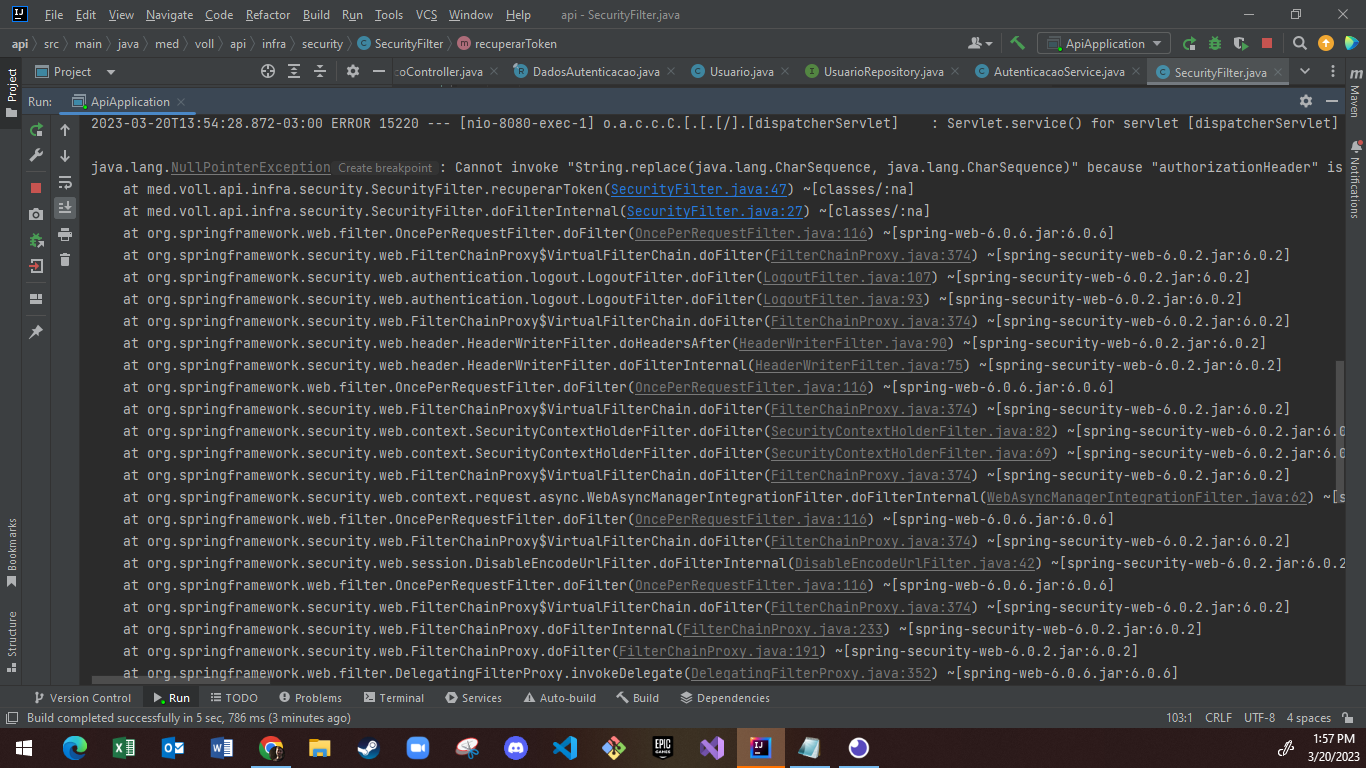Close the SecurityFilter.java tab
This screenshot has height=768, width=1366.
[x=1279, y=72]
